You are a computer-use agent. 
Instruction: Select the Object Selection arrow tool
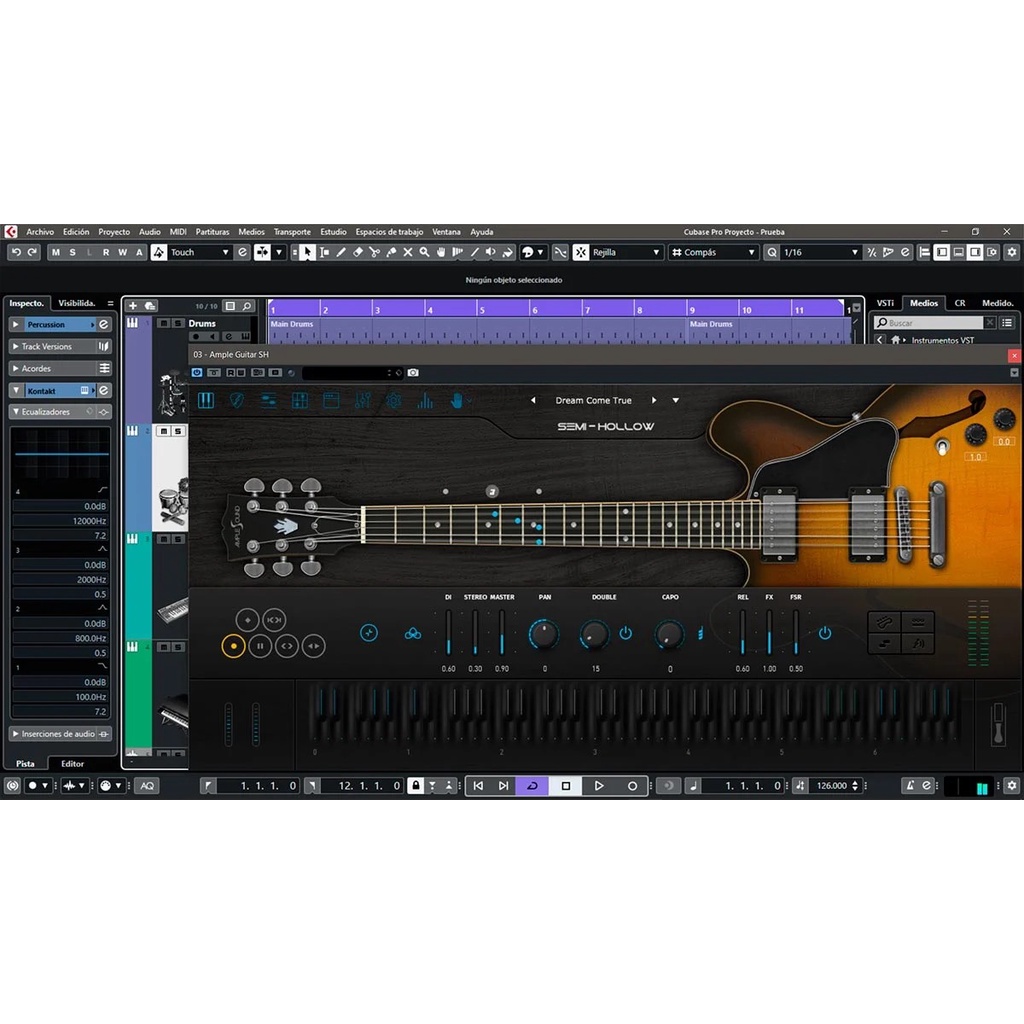coord(307,252)
